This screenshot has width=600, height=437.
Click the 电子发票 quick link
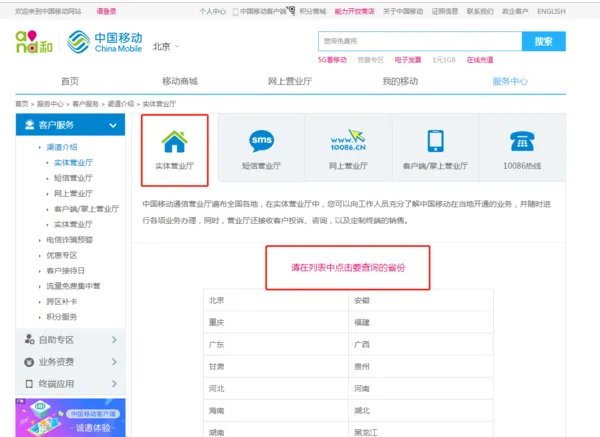coord(408,60)
